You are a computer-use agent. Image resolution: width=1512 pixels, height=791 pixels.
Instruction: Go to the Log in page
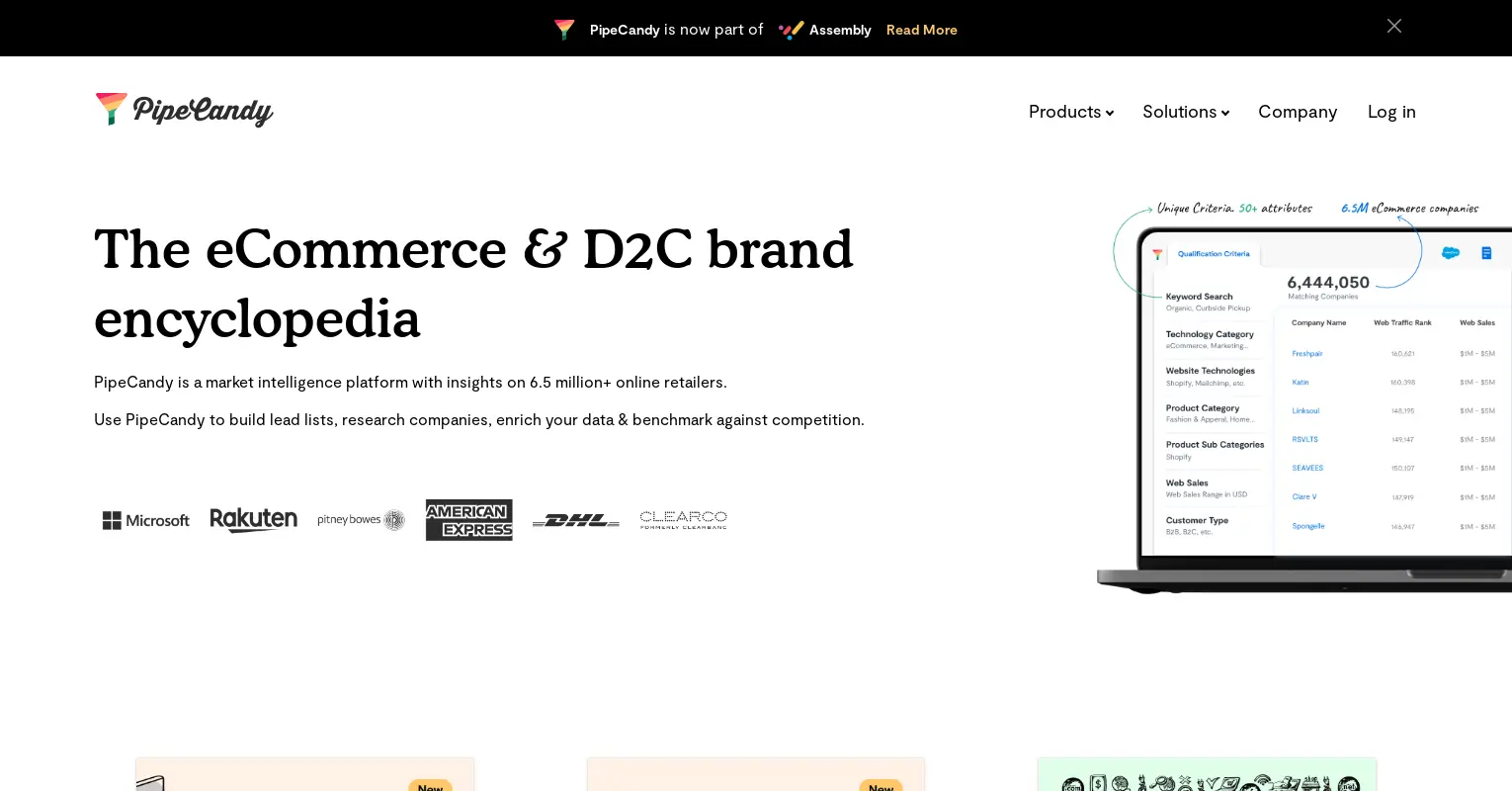1391,112
